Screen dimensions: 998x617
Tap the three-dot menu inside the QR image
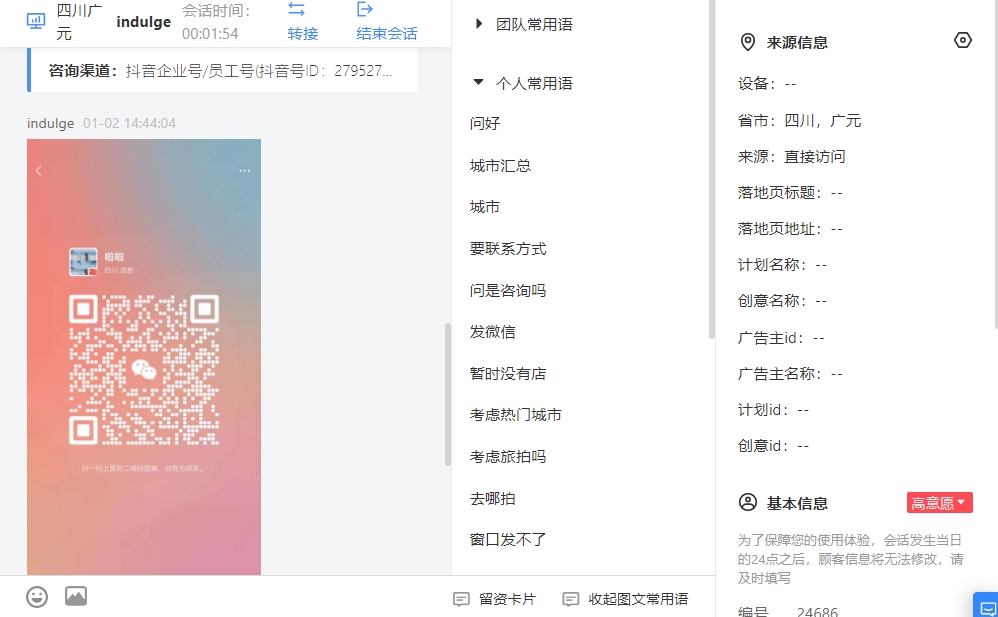click(244, 171)
